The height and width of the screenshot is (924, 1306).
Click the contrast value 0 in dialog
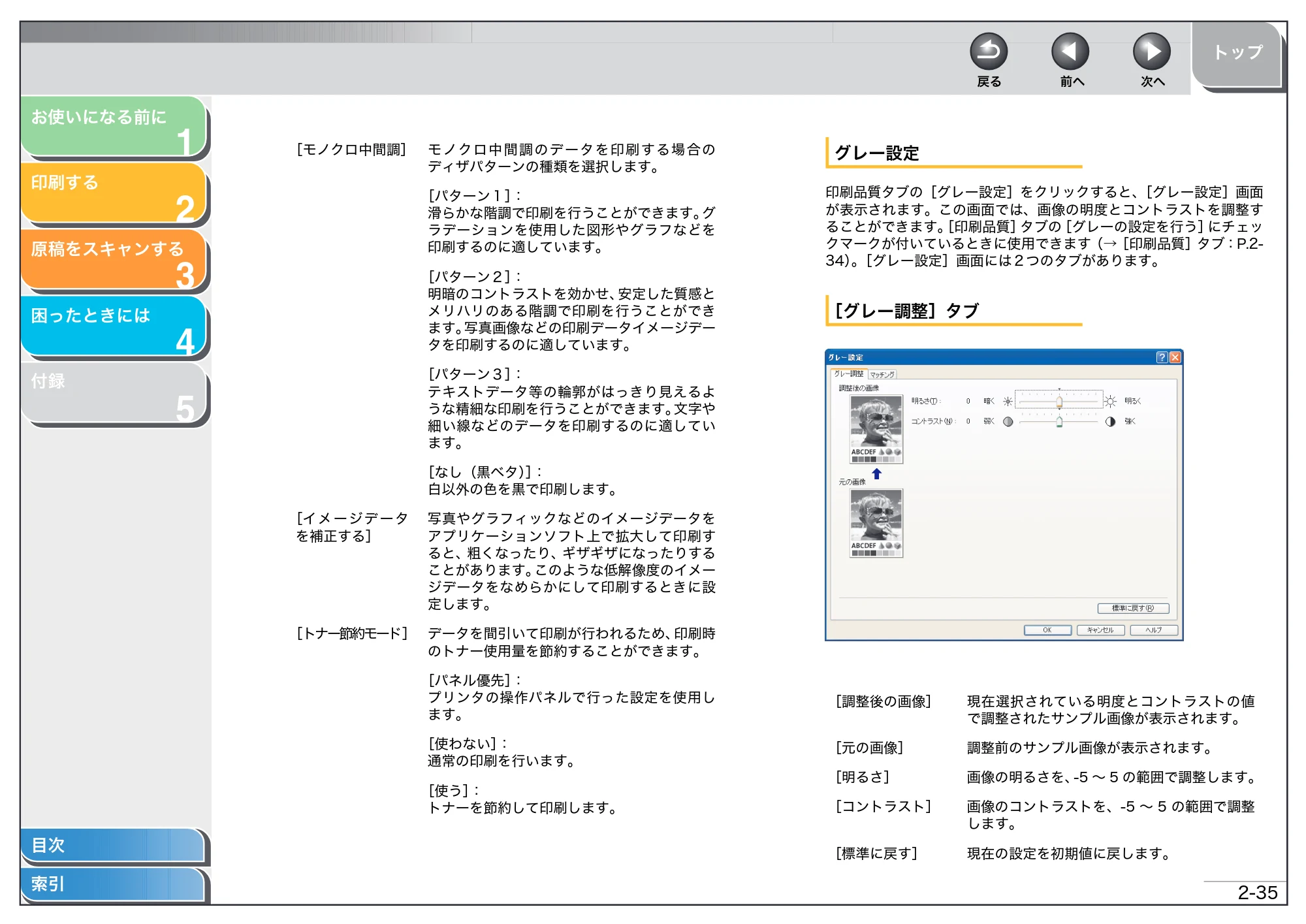point(968,422)
